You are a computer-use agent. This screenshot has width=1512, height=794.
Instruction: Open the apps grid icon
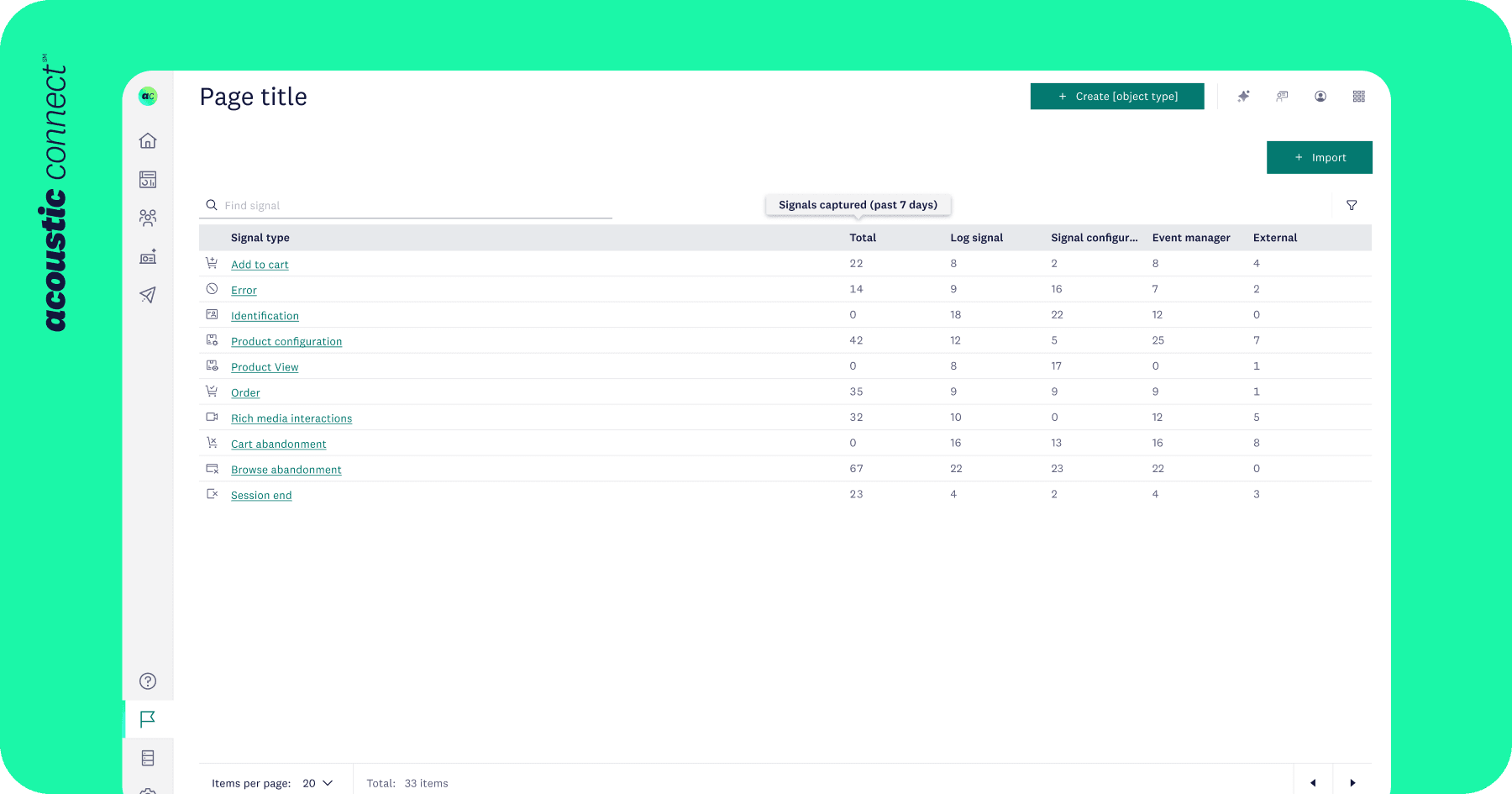pos(1359,97)
